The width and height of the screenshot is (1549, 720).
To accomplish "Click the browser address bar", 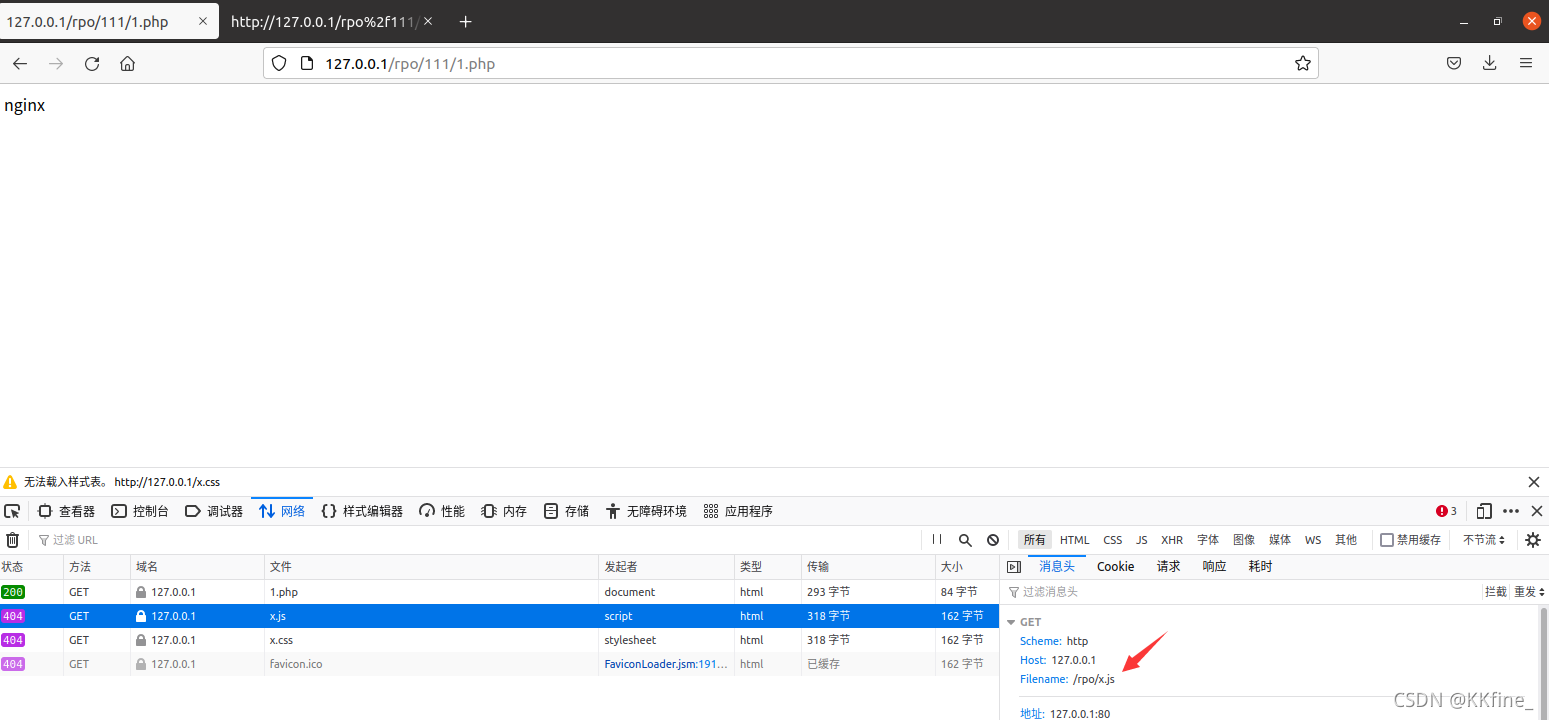I will 790,63.
